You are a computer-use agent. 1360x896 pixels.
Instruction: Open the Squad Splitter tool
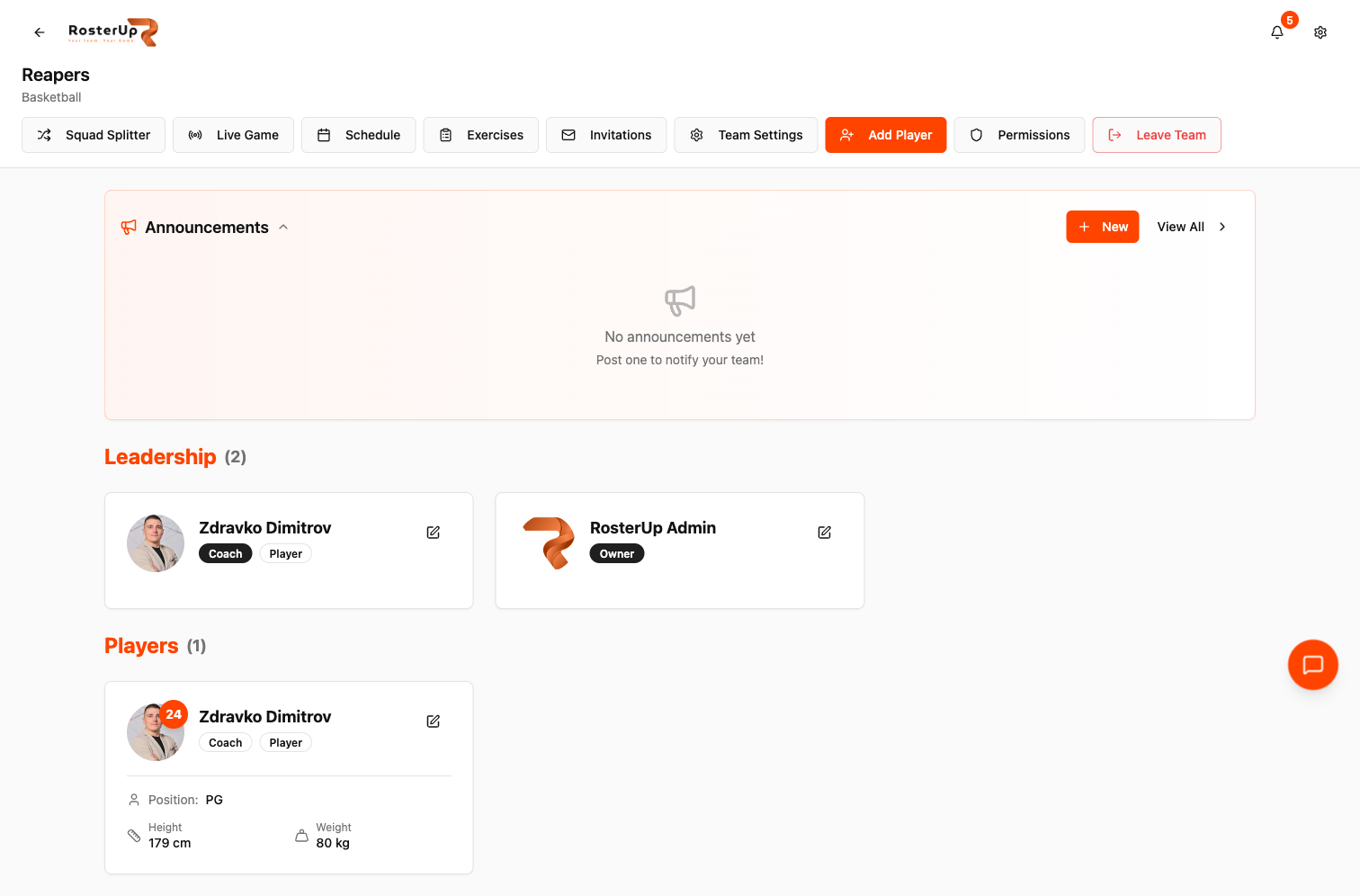[x=94, y=135]
